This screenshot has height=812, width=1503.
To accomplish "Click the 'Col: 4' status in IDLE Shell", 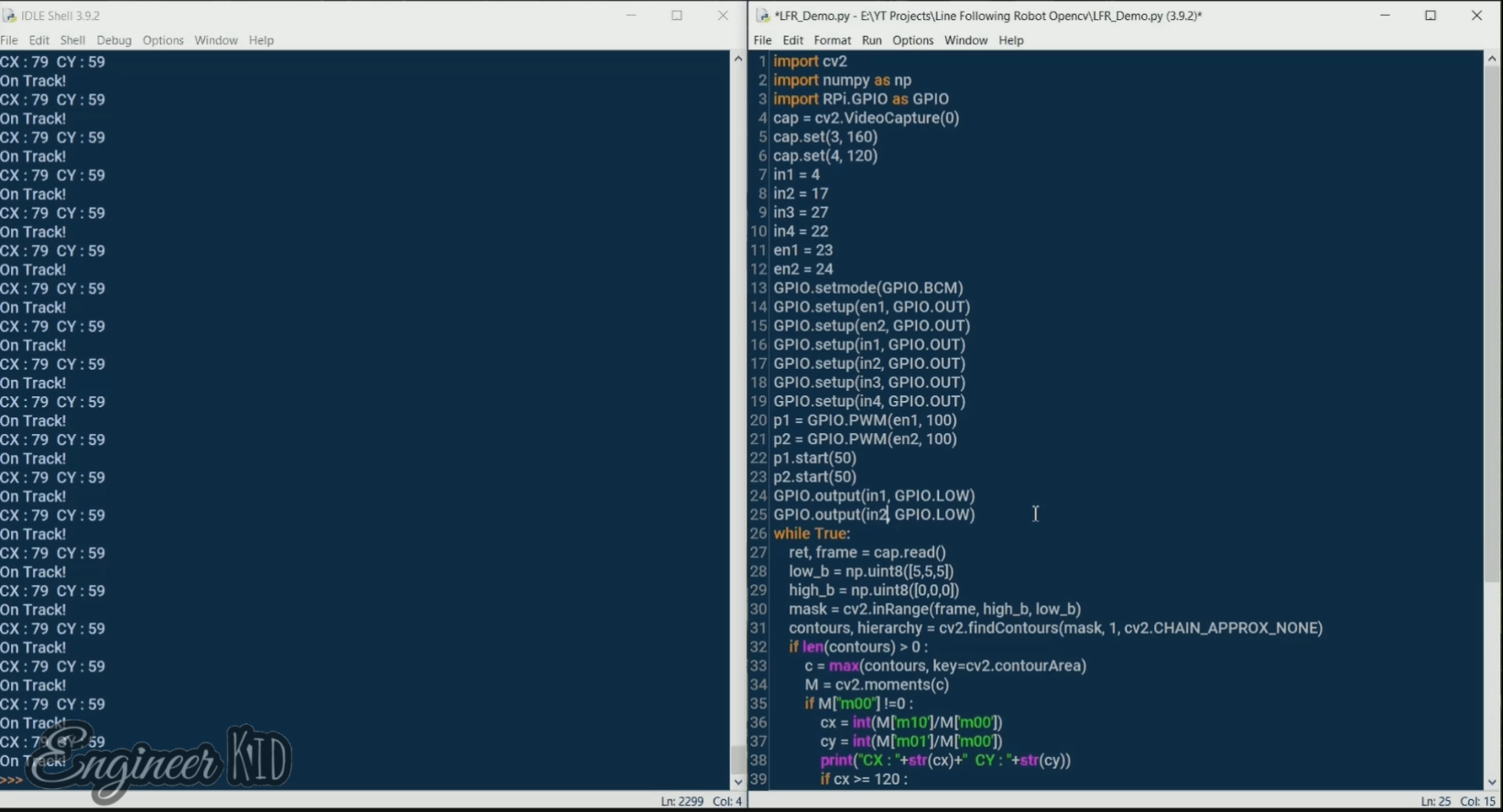I will [x=727, y=801].
